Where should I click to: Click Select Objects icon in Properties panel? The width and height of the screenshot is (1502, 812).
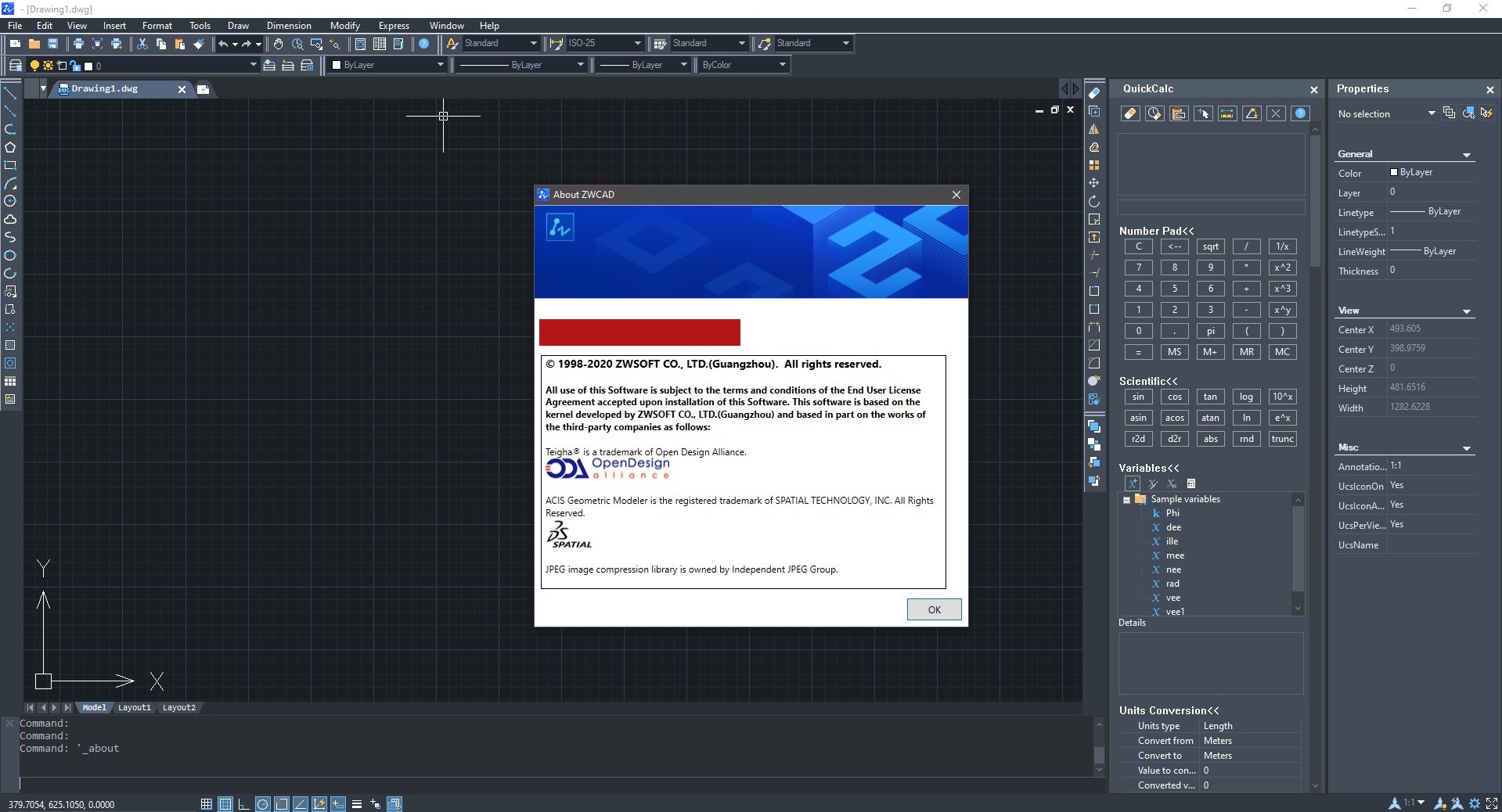coord(1468,113)
